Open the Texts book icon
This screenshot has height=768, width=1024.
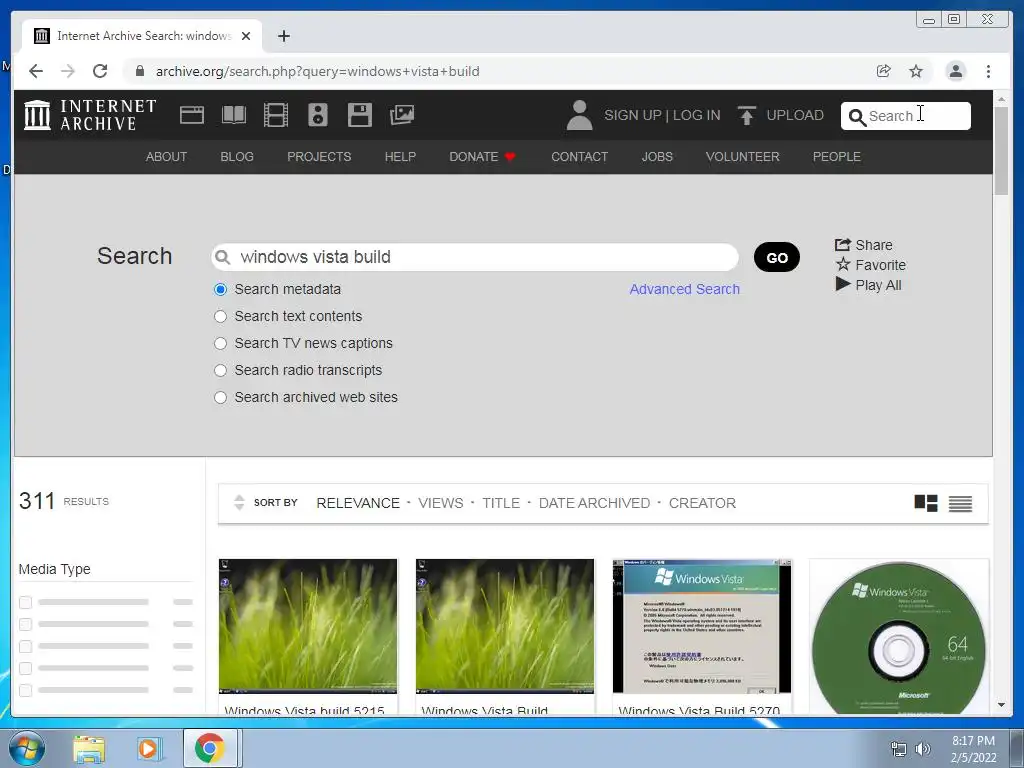coord(234,116)
